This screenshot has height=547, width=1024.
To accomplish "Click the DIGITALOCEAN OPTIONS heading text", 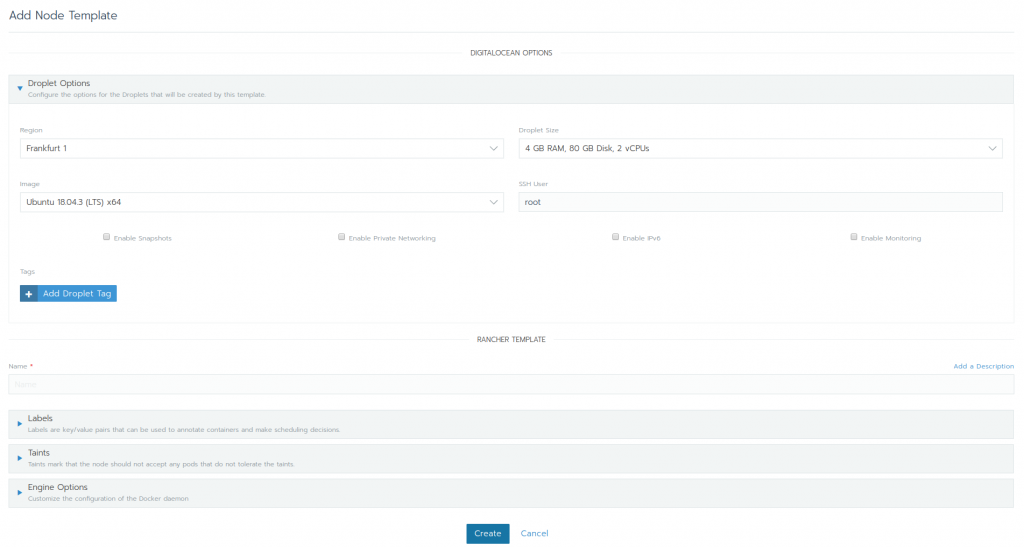I will tap(511, 53).
